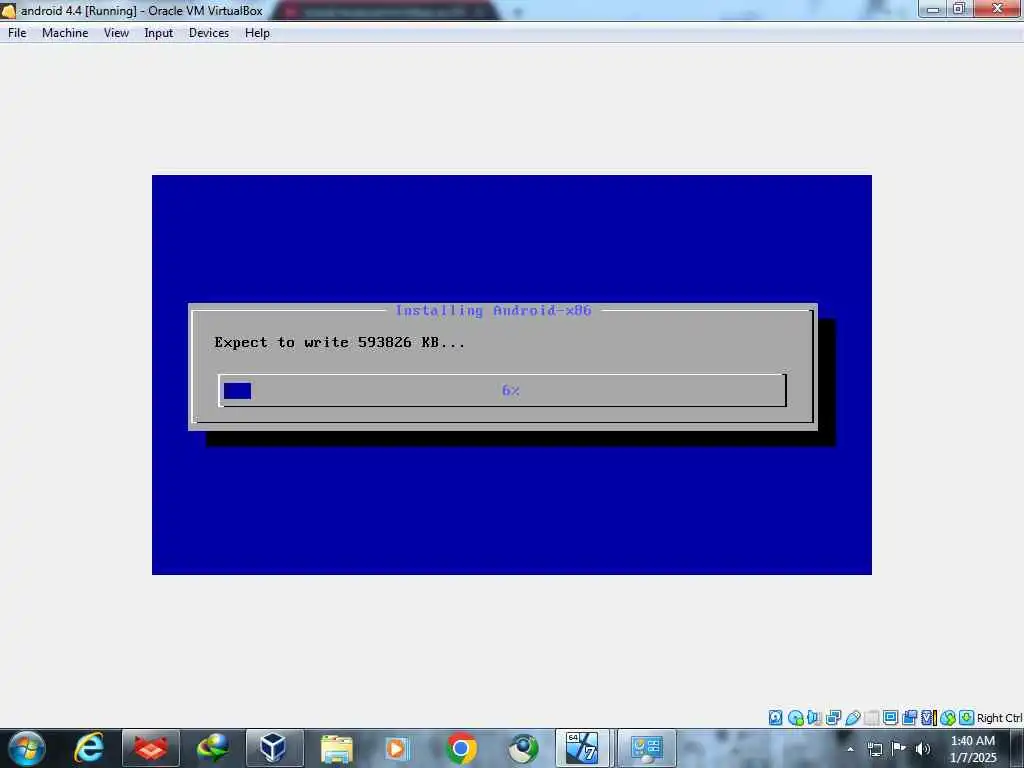Open Google Chrome from the taskbar
This screenshot has height=768, width=1024.
pyautogui.click(x=461, y=748)
